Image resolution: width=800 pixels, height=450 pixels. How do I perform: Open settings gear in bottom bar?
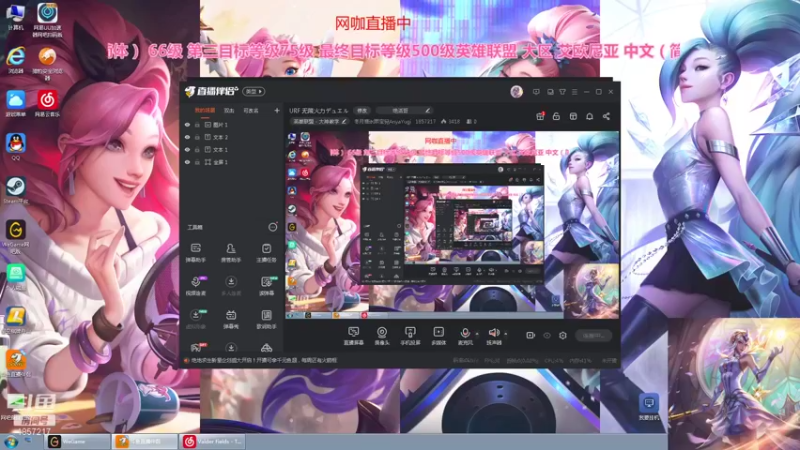pos(563,335)
